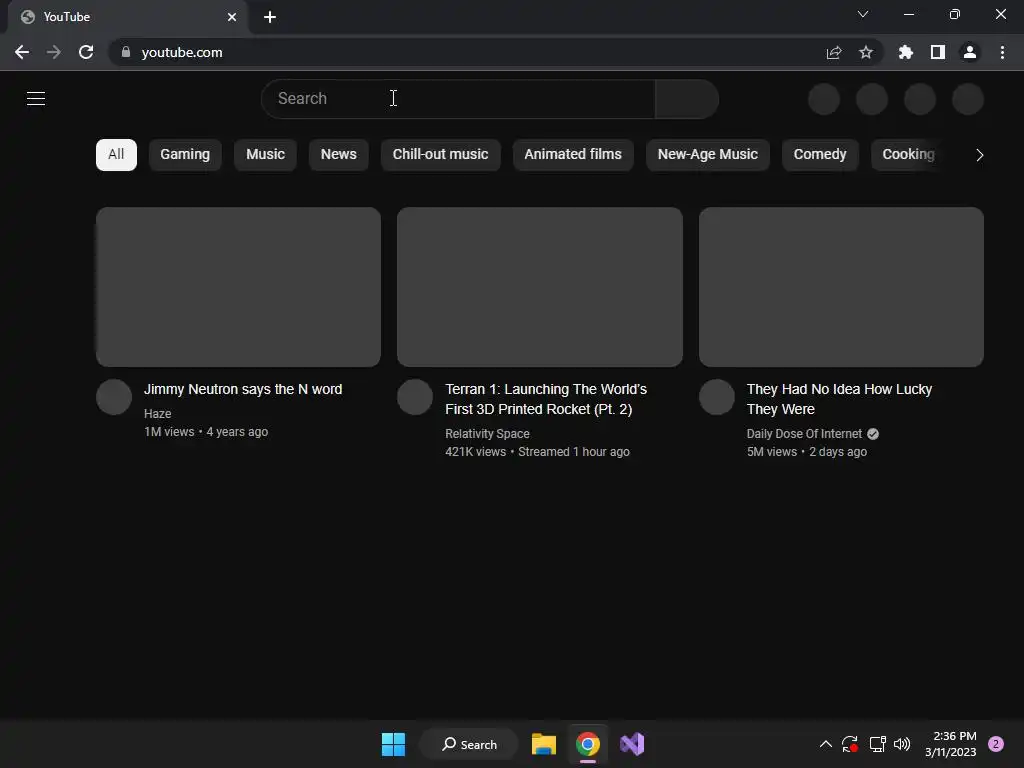Image resolution: width=1024 pixels, height=768 pixels.
Task: Click the search submit button placeholder
Action: tap(687, 99)
